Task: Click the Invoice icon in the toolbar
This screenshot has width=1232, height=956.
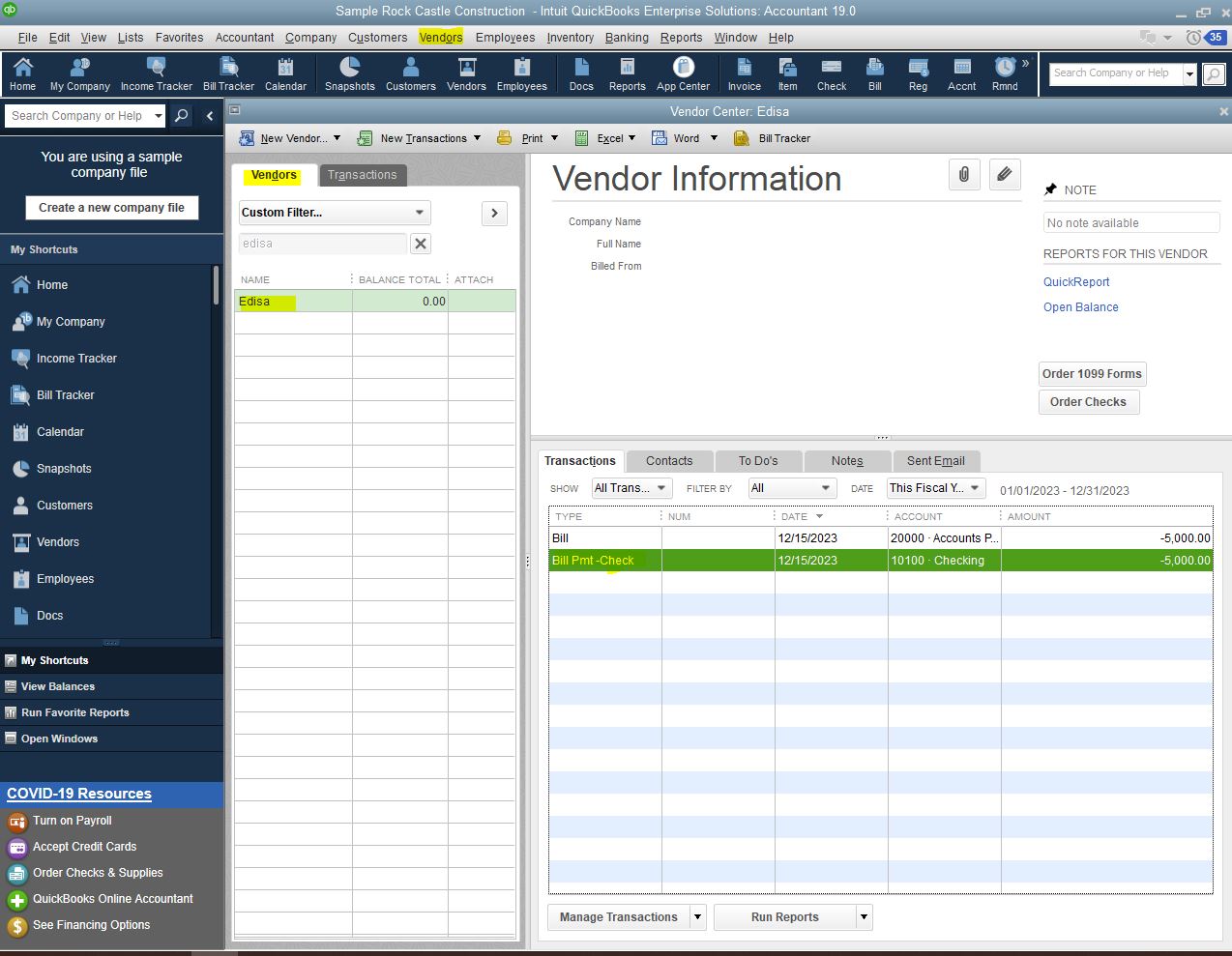Action: pyautogui.click(x=744, y=74)
